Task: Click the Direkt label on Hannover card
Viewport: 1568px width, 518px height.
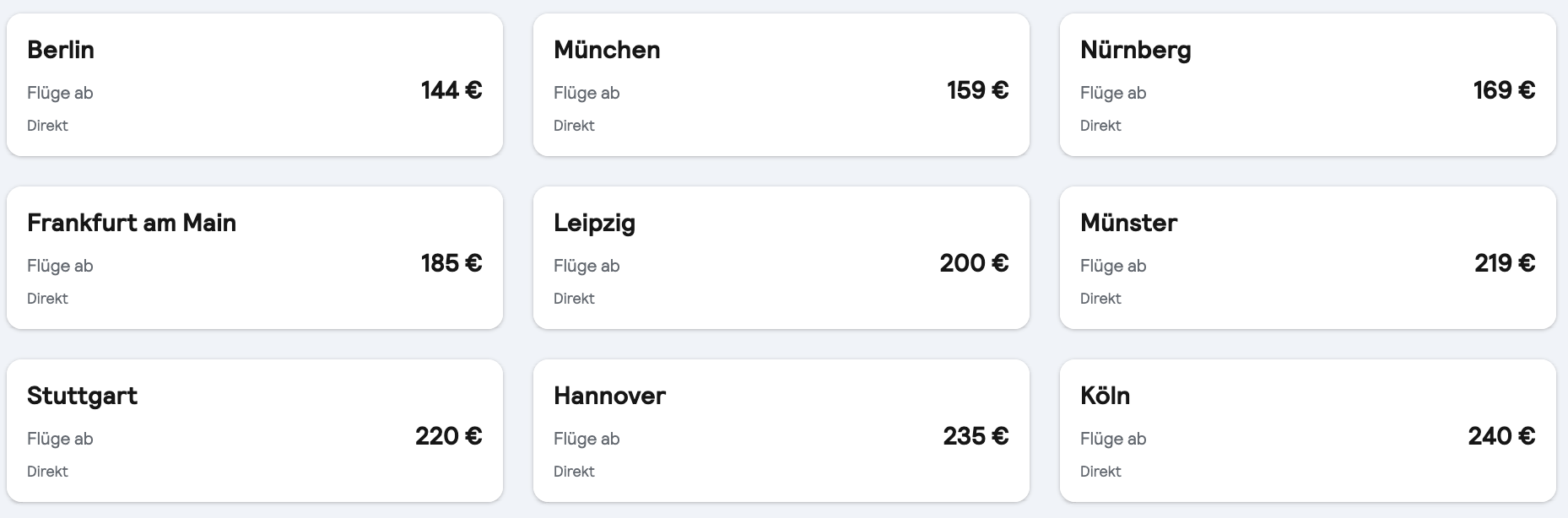Action: click(x=574, y=472)
